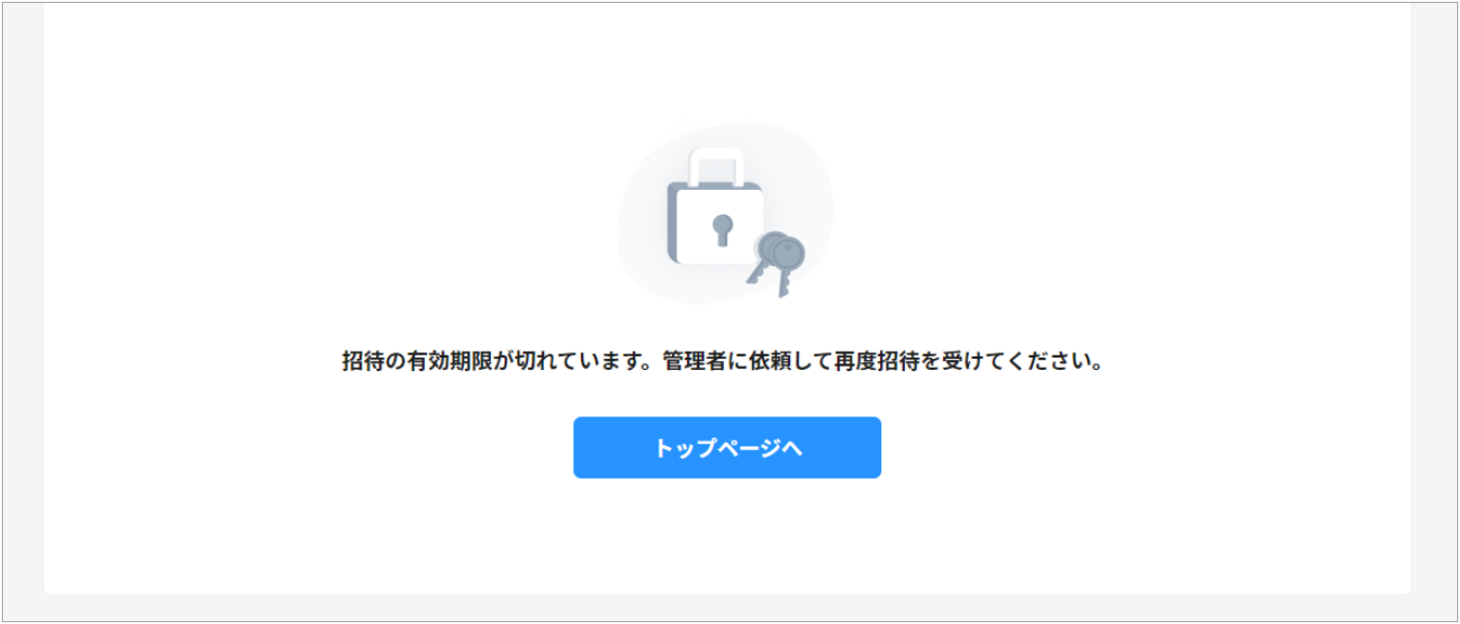Image resolution: width=1460 pixels, height=624 pixels.
Task: Click the トップページへ button
Action: tap(727, 448)
